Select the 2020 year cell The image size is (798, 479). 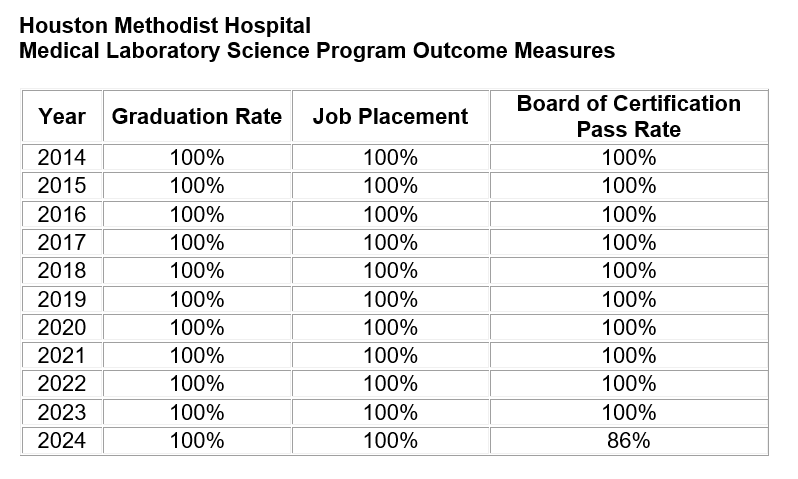point(62,327)
